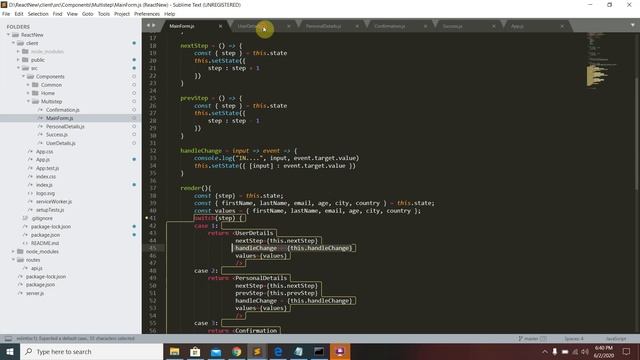The image size is (640, 360).
Task: Open Confirmation.js in the sidebar
Action: (x=62, y=110)
